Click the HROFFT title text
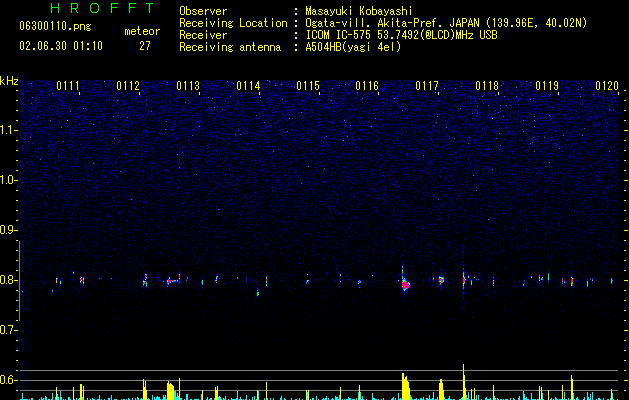629x400 pixels. pos(103,8)
